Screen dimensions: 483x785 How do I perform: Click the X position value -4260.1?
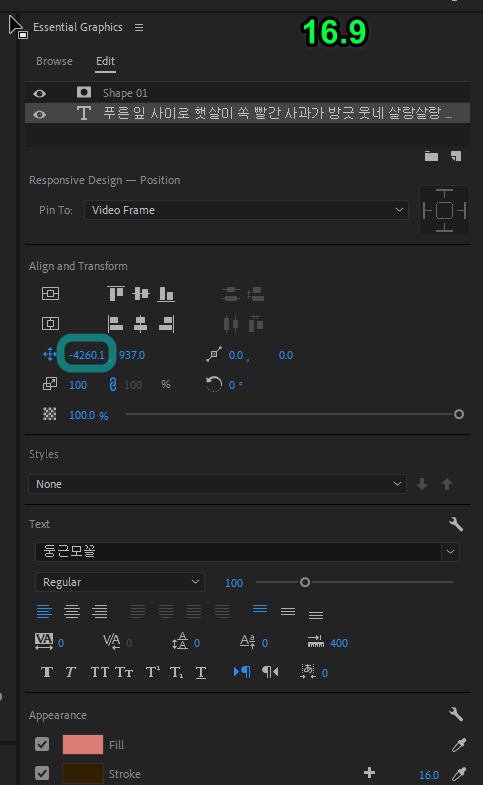pyautogui.click(x=87, y=355)
